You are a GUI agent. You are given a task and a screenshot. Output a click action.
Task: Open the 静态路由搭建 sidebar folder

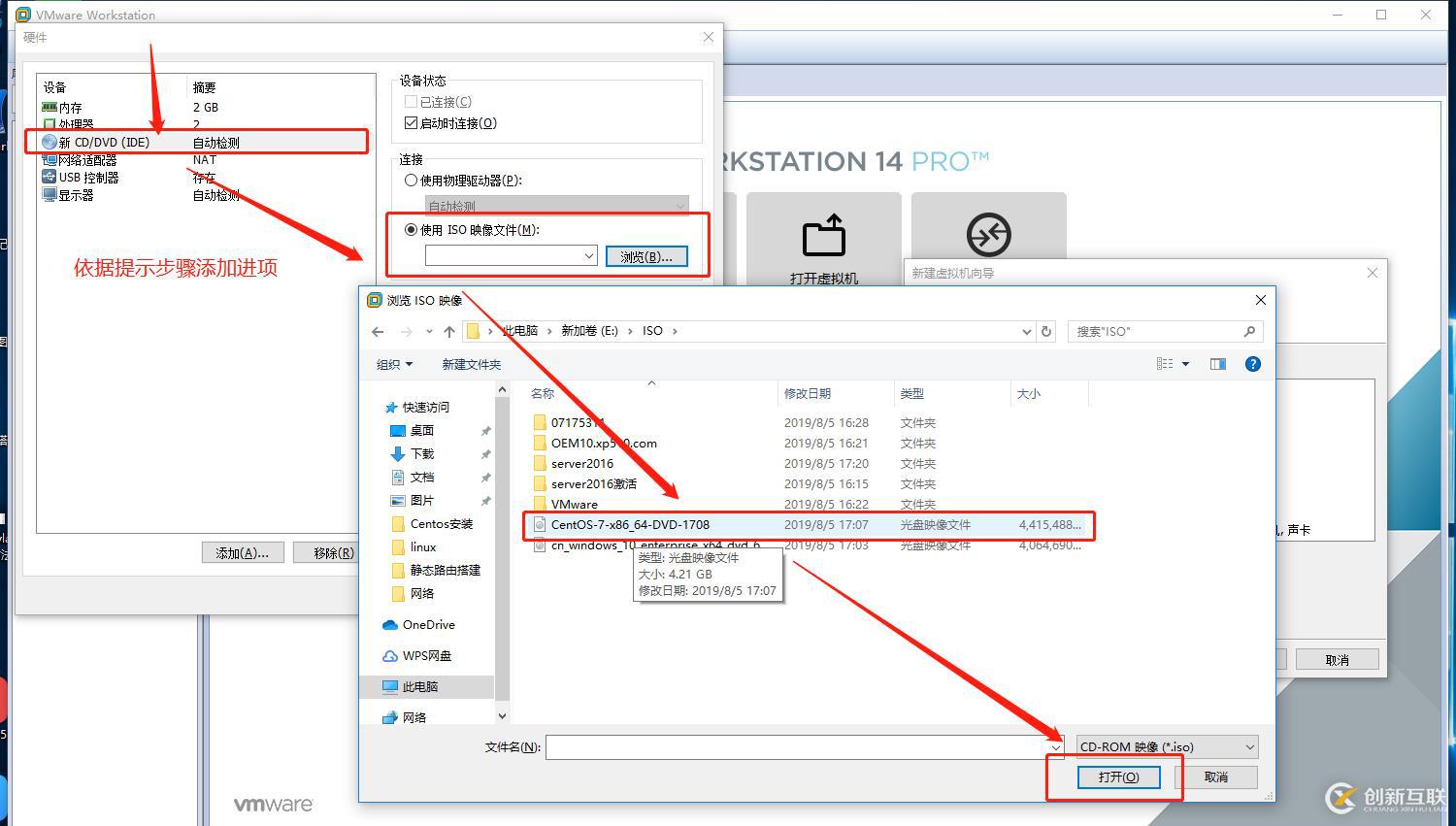[x=436, y=570]
